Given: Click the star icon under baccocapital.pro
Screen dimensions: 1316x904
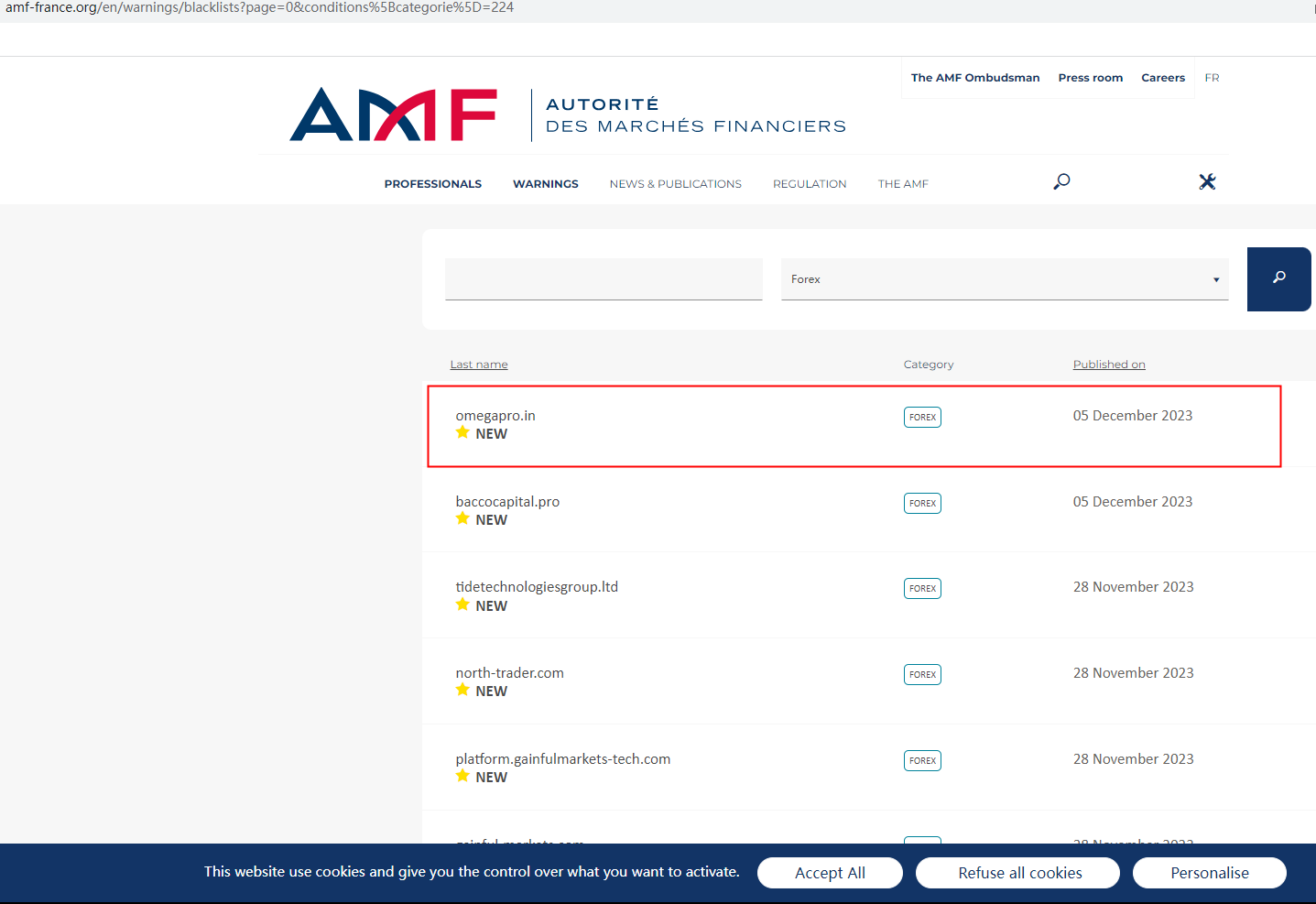Looking at the screenshot, I should point(462,518).
